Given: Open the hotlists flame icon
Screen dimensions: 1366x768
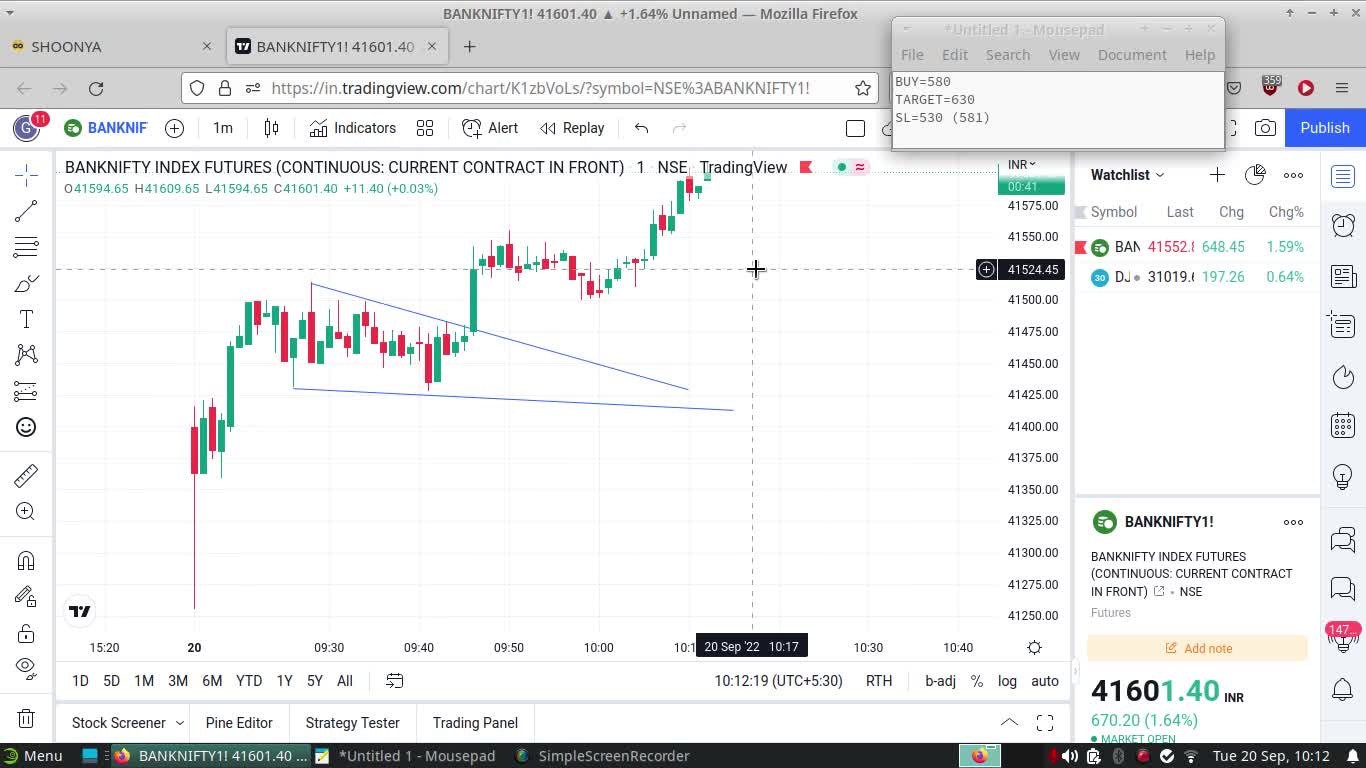Looking at the screenshot, I should [1343, 377].
